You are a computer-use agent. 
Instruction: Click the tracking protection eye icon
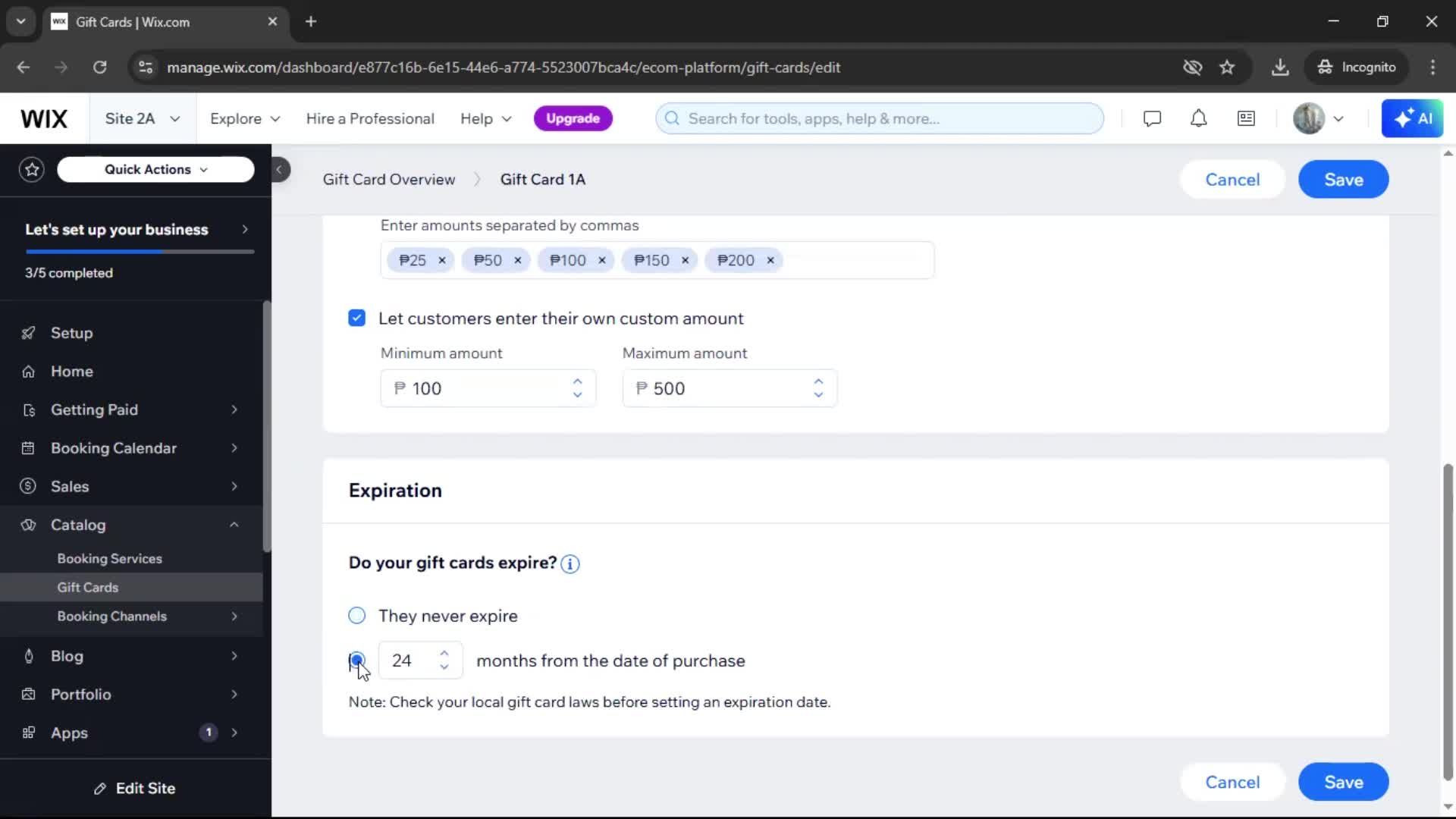[x=1193, y=67]
